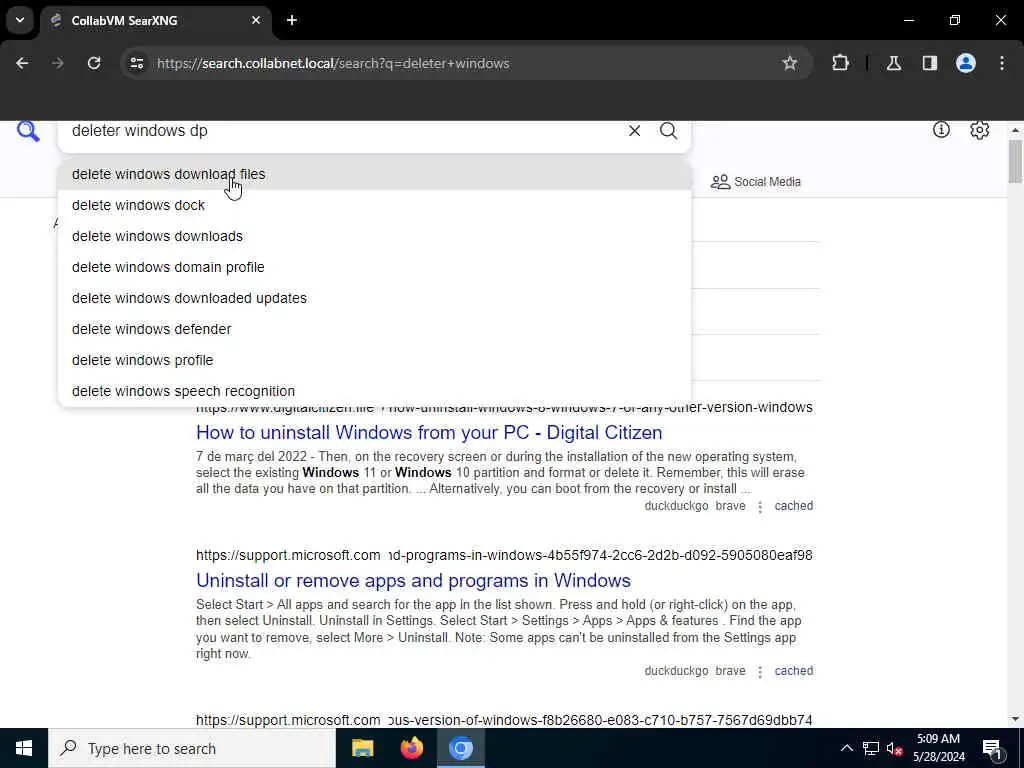Click the scrollbar down arrow
The width and height of the screenshot is (1024, 768).
click(1015, 719)
